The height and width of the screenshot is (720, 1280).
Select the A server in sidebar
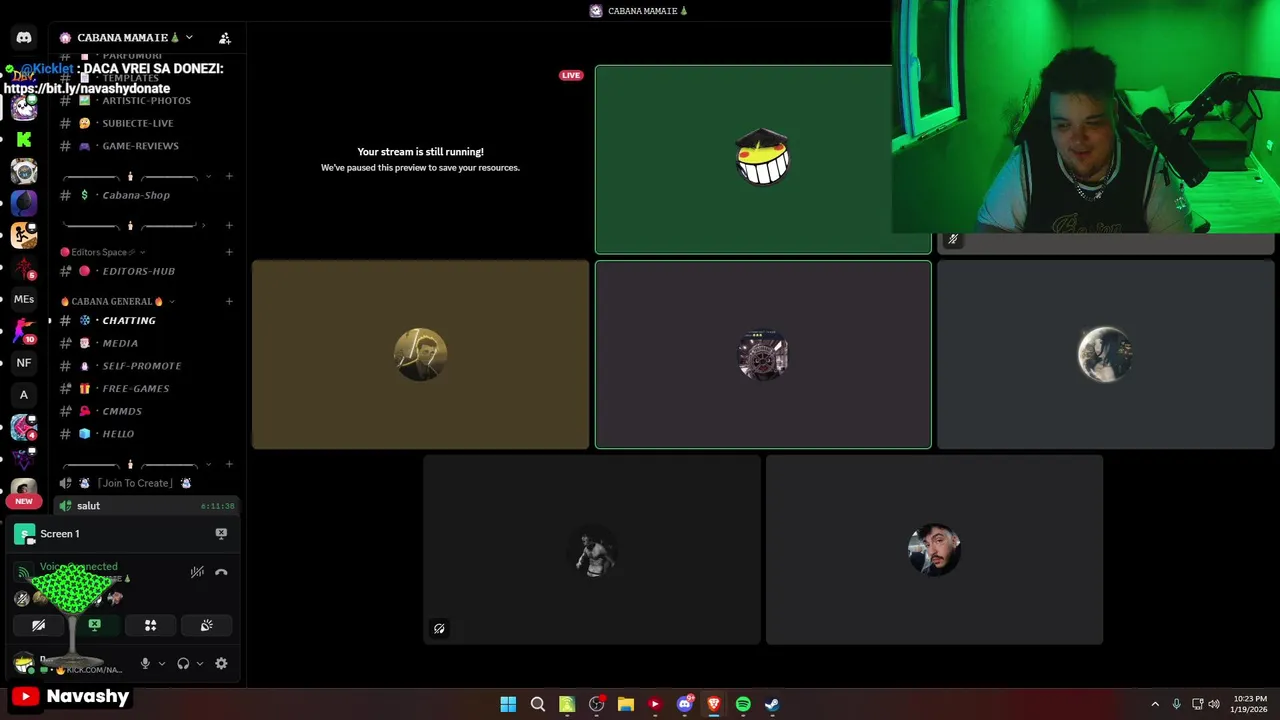point(24,395)
